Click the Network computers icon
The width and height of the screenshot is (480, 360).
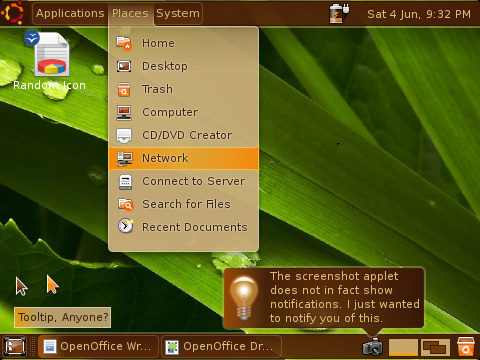[x=125, y=158]
